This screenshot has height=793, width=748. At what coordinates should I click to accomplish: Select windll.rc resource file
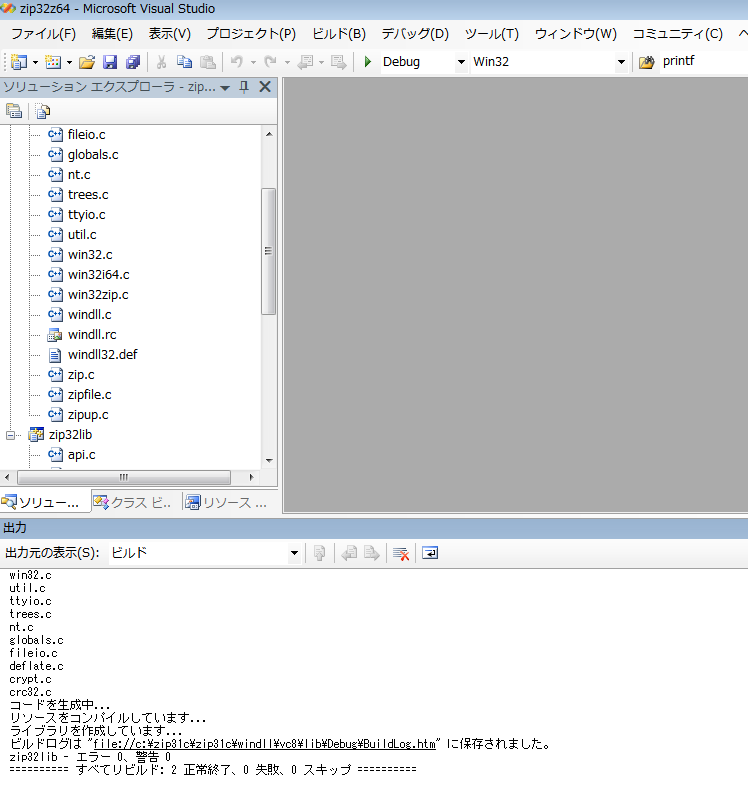click(x=92, y=335)
